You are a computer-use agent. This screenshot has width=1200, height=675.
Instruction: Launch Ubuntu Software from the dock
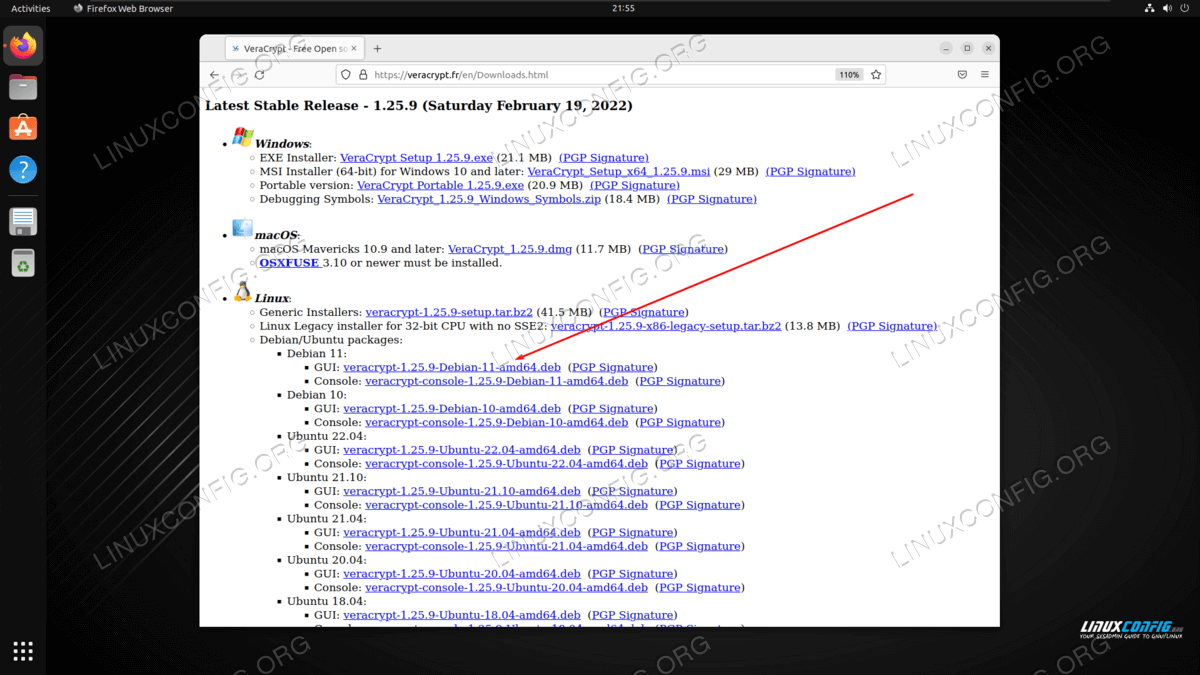coord(23,128)
